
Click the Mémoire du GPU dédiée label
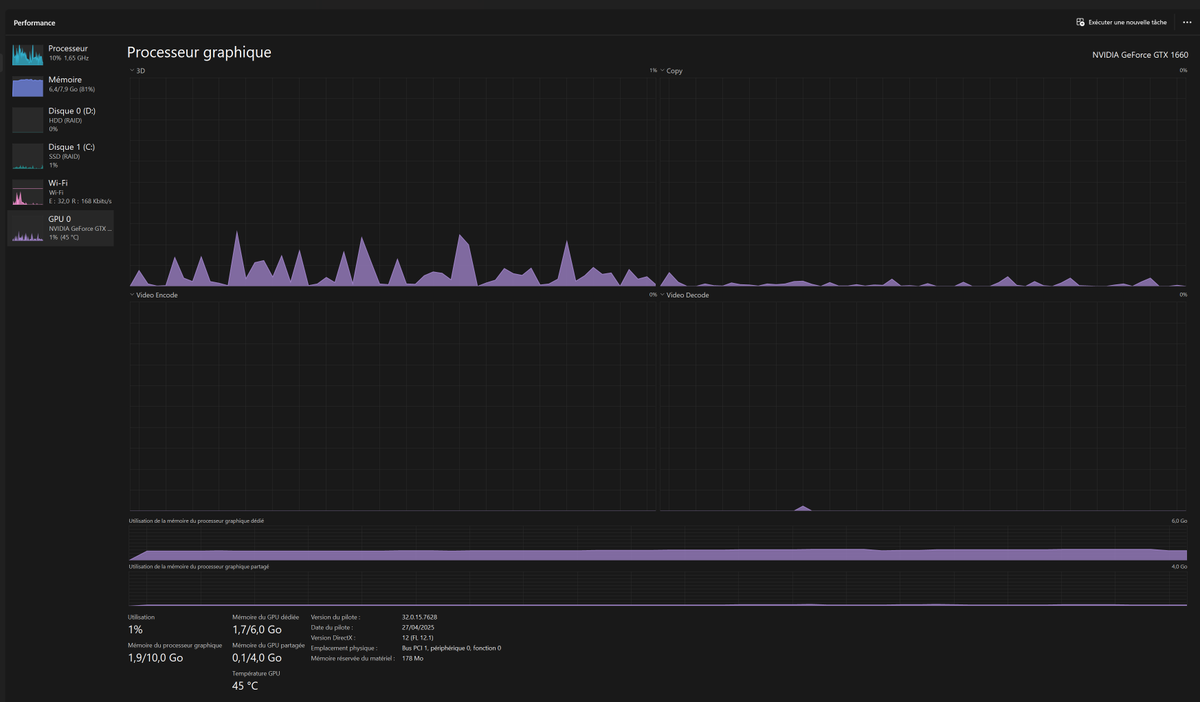pos(265,617)
